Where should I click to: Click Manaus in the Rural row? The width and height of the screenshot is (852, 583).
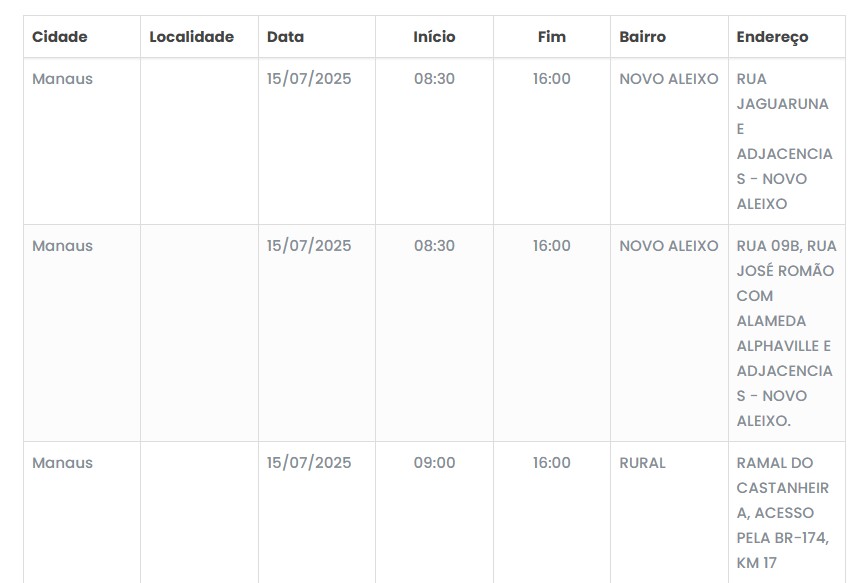click(x=62, y=463)
